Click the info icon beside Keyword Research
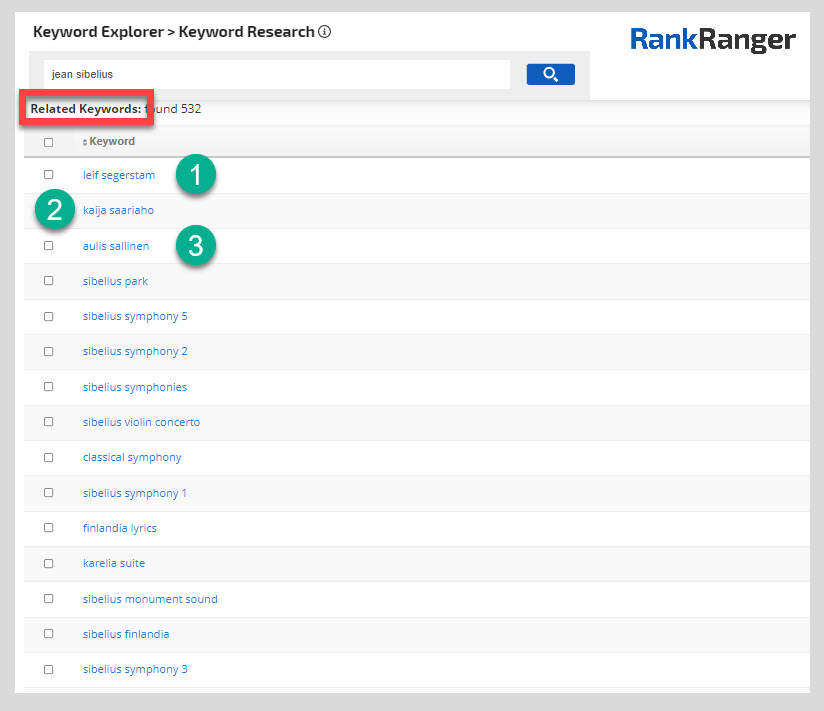This screenshot has height=711, width=824. (324, 32)
